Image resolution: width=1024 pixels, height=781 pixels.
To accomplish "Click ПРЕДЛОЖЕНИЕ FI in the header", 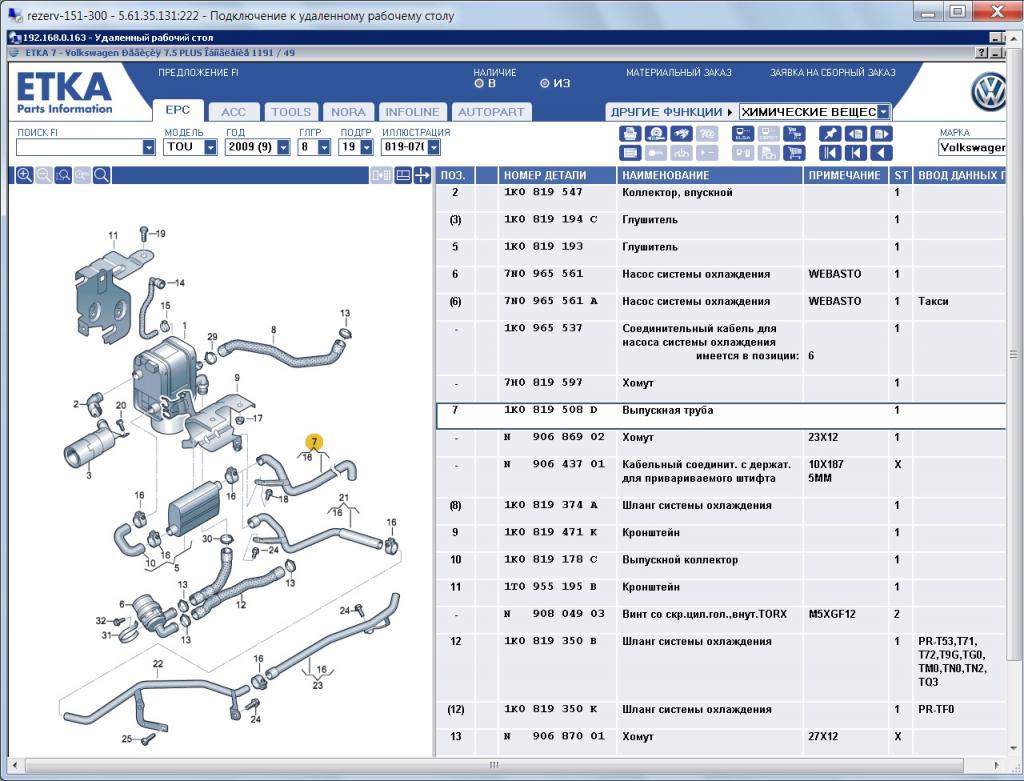I will click(x=199, y=72).
